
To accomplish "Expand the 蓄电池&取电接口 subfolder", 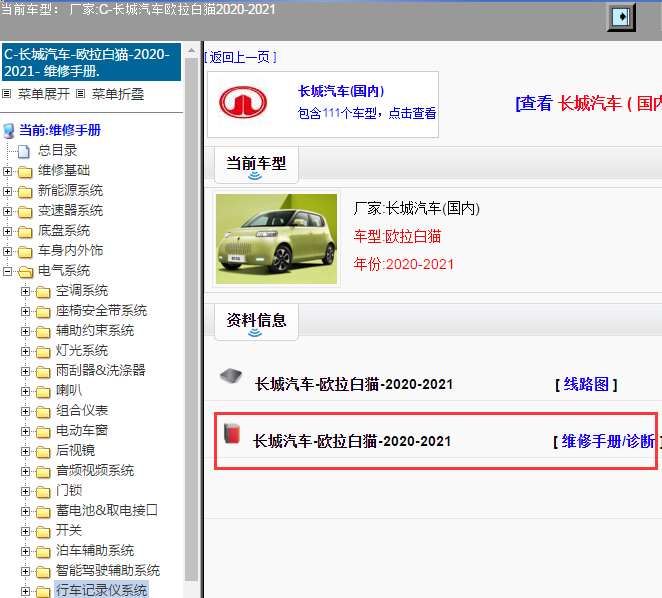I will click(25, 511).
